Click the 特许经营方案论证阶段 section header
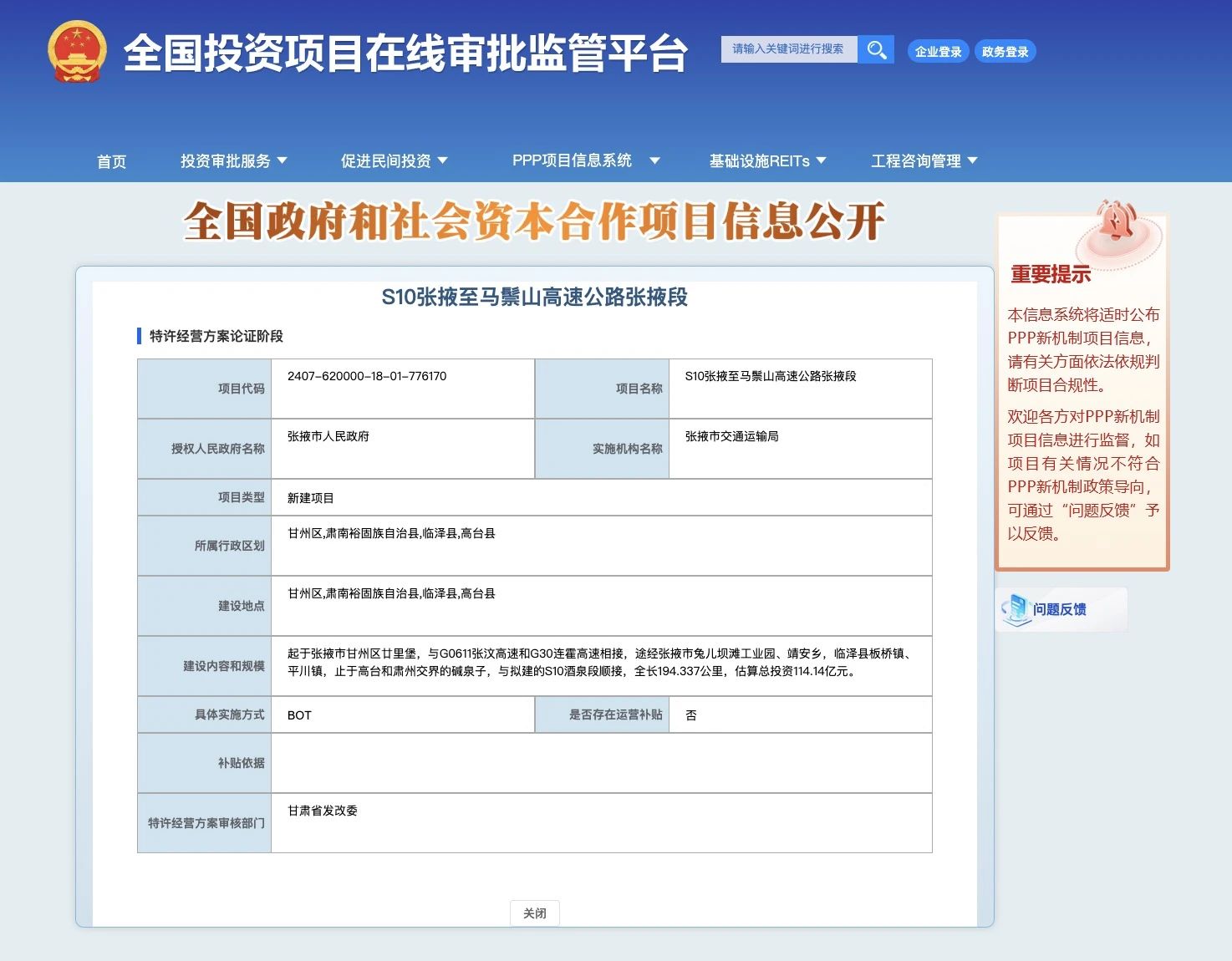The width and height of the screenshot is (1232, 961). pyautogui.click(x=216, y=336)
